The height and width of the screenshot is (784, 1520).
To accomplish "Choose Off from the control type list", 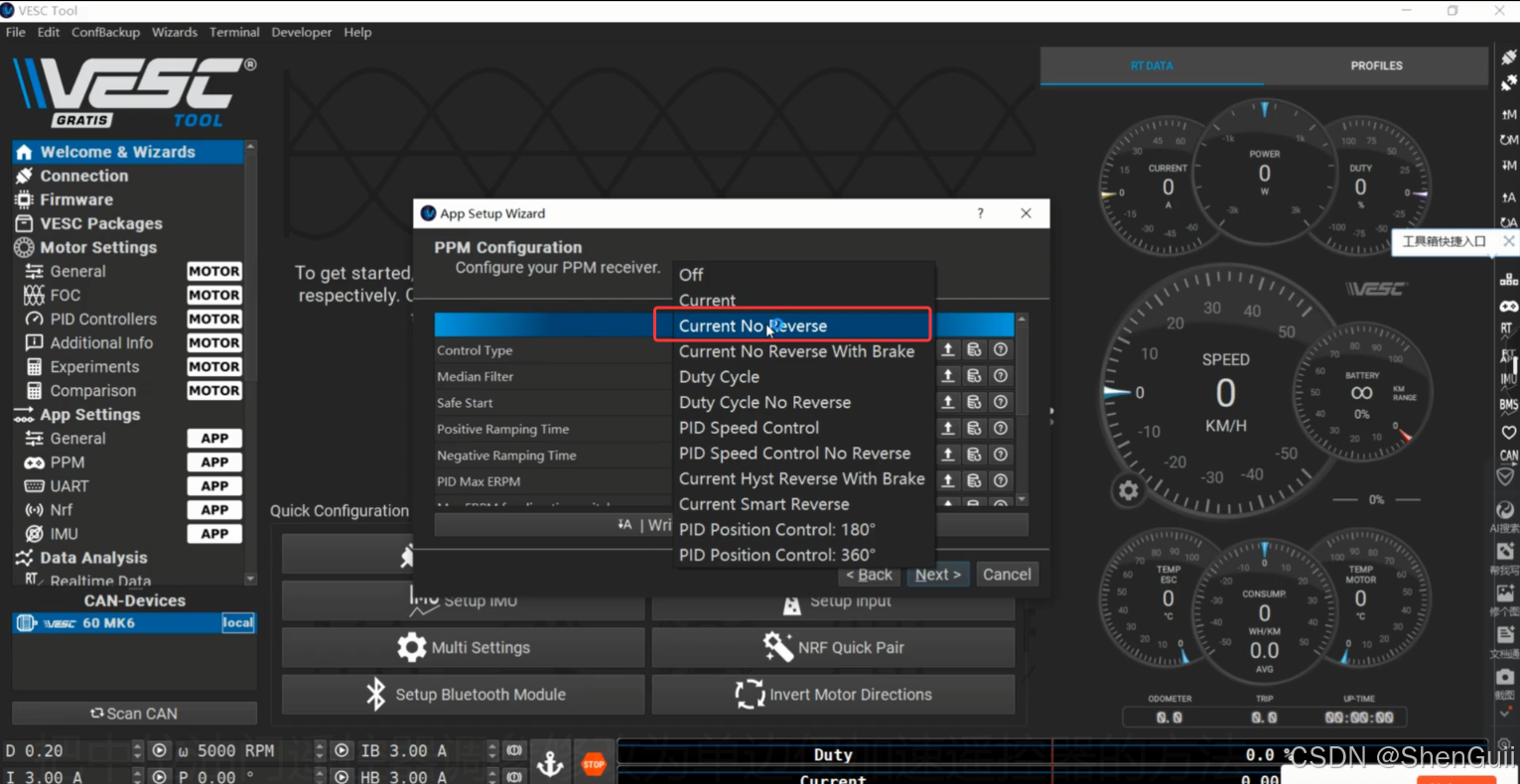I will (691, 275).
